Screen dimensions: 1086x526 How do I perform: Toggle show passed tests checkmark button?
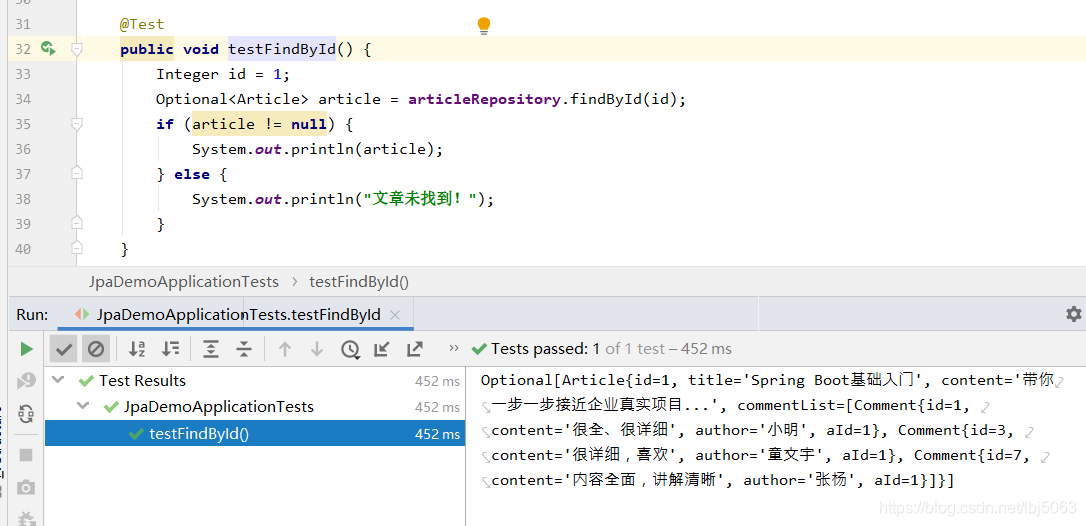pos(64,349)
